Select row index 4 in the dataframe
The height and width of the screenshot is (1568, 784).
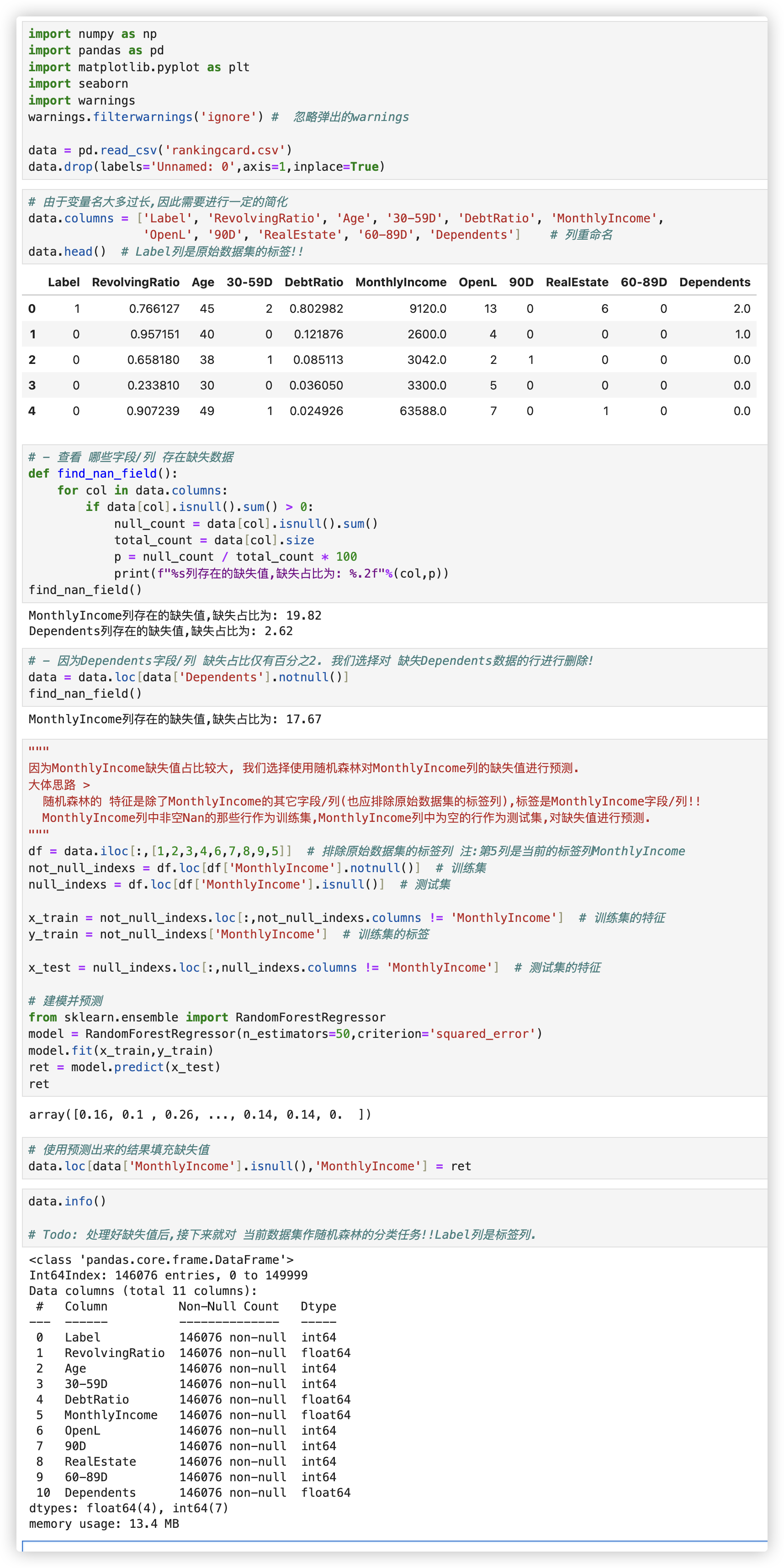coord(32,411)
